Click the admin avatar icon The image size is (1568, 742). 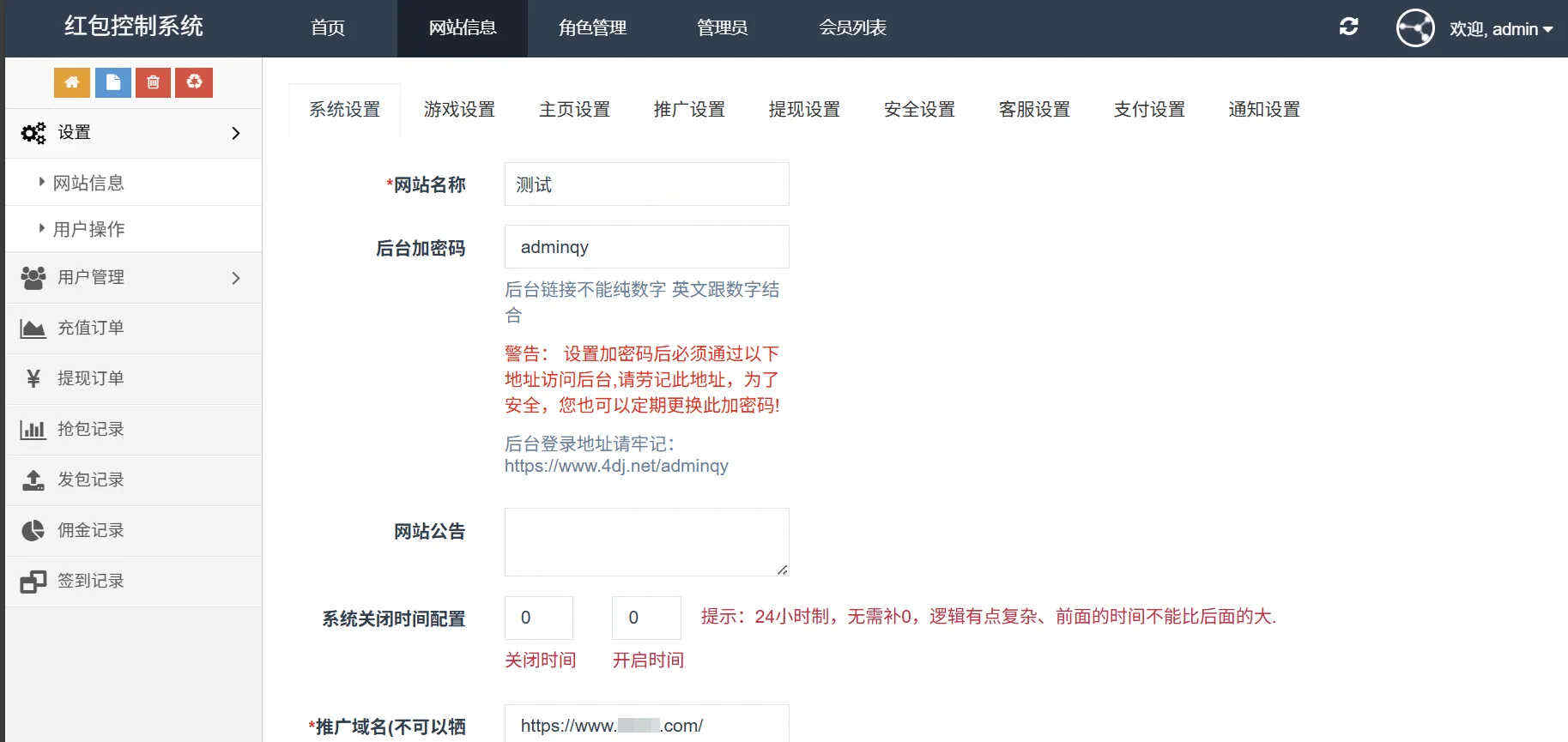[x=1414, y=28]
